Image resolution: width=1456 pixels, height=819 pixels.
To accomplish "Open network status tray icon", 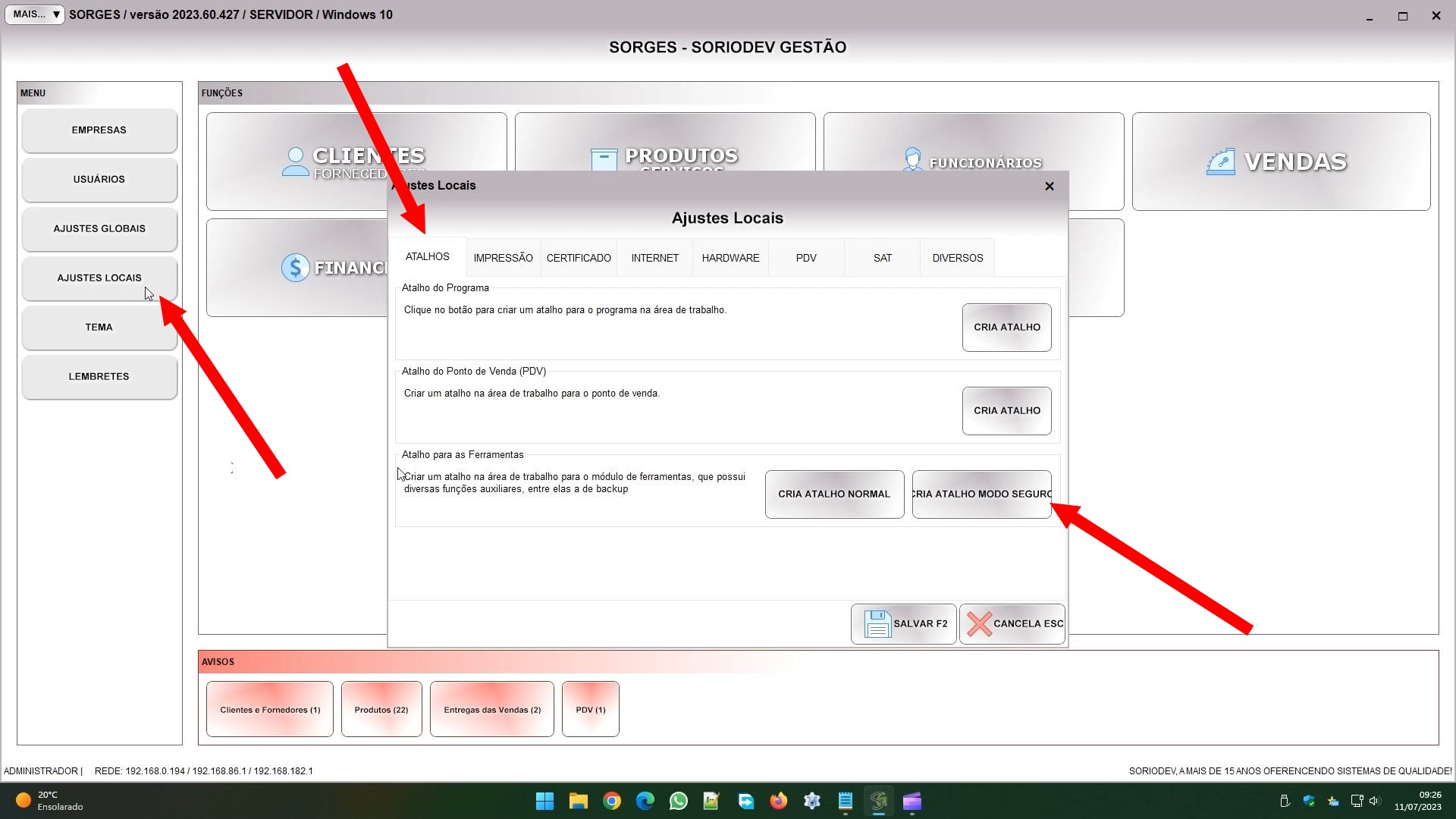I will pos(1357,801).
